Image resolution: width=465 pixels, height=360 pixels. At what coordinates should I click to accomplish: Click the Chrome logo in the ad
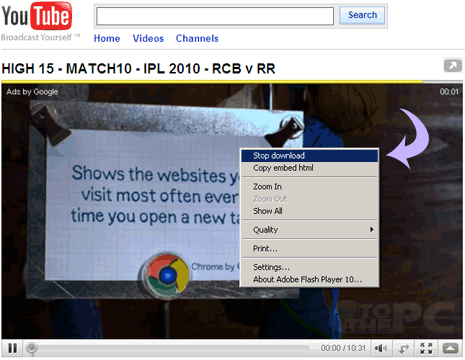coord(167,275)
